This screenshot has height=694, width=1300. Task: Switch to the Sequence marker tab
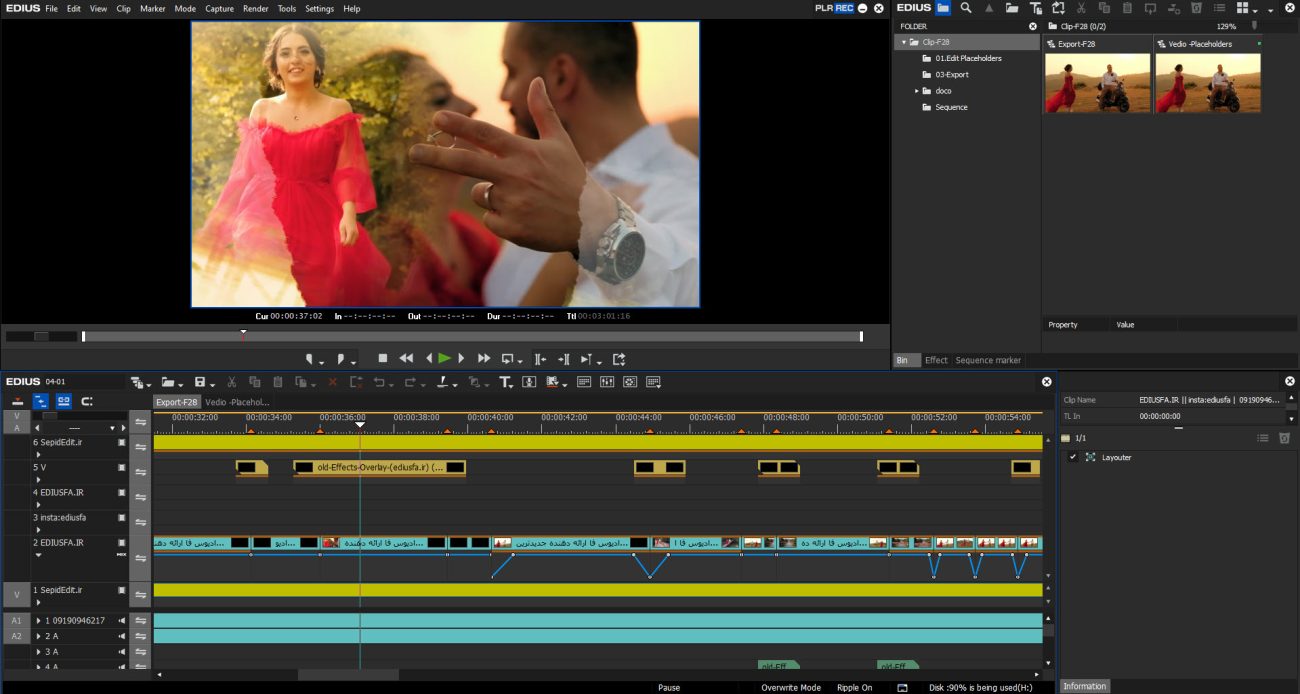[988, 360]
